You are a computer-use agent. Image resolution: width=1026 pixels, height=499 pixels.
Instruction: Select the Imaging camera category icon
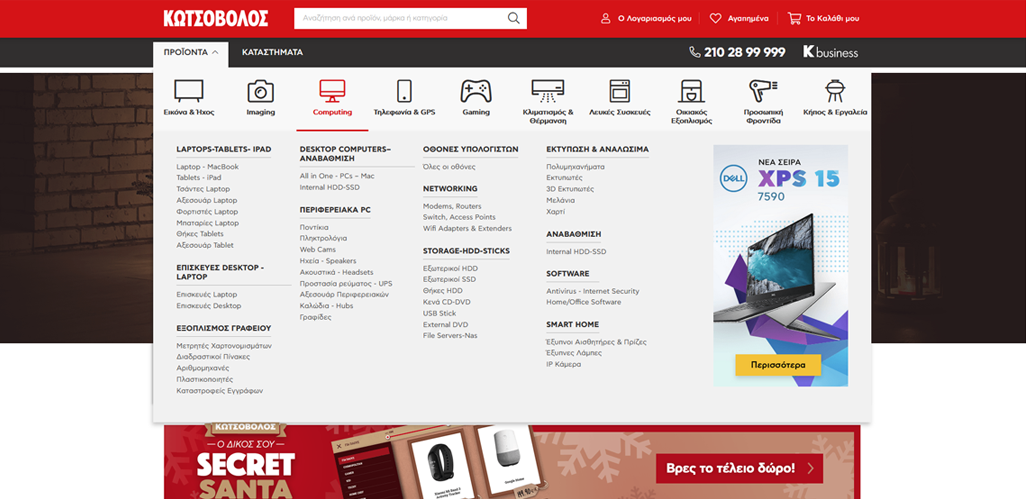pyautogui.click(x=260, y=92)
